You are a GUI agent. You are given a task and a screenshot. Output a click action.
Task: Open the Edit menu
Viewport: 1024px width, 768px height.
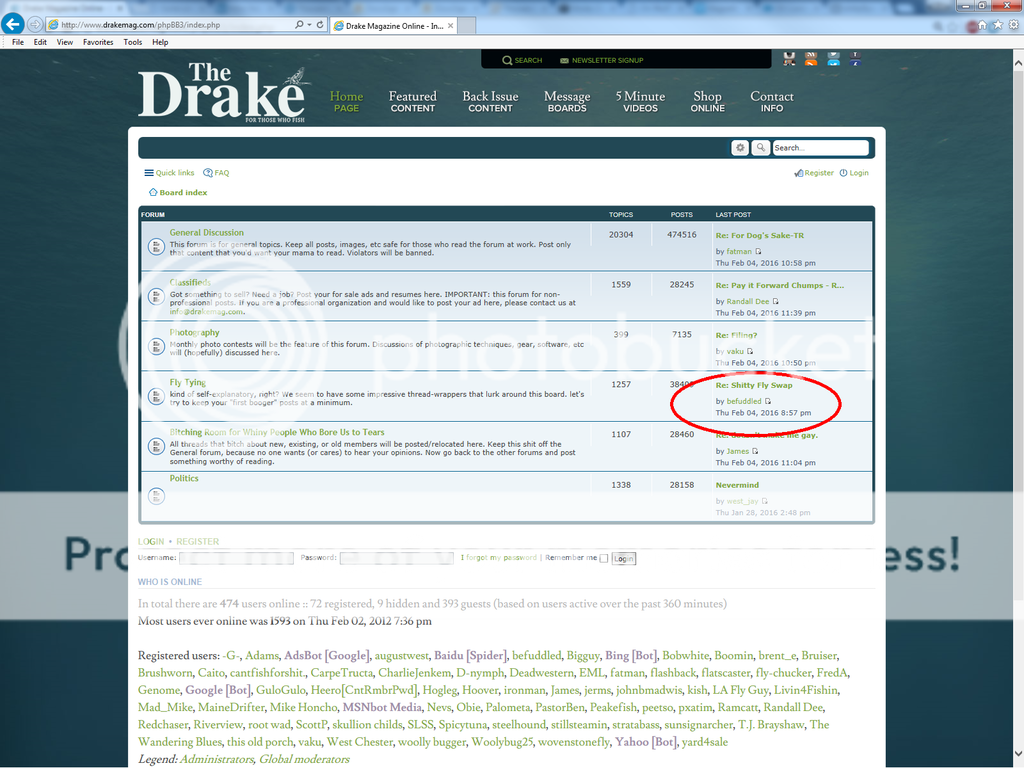click(x=40, y=42)
